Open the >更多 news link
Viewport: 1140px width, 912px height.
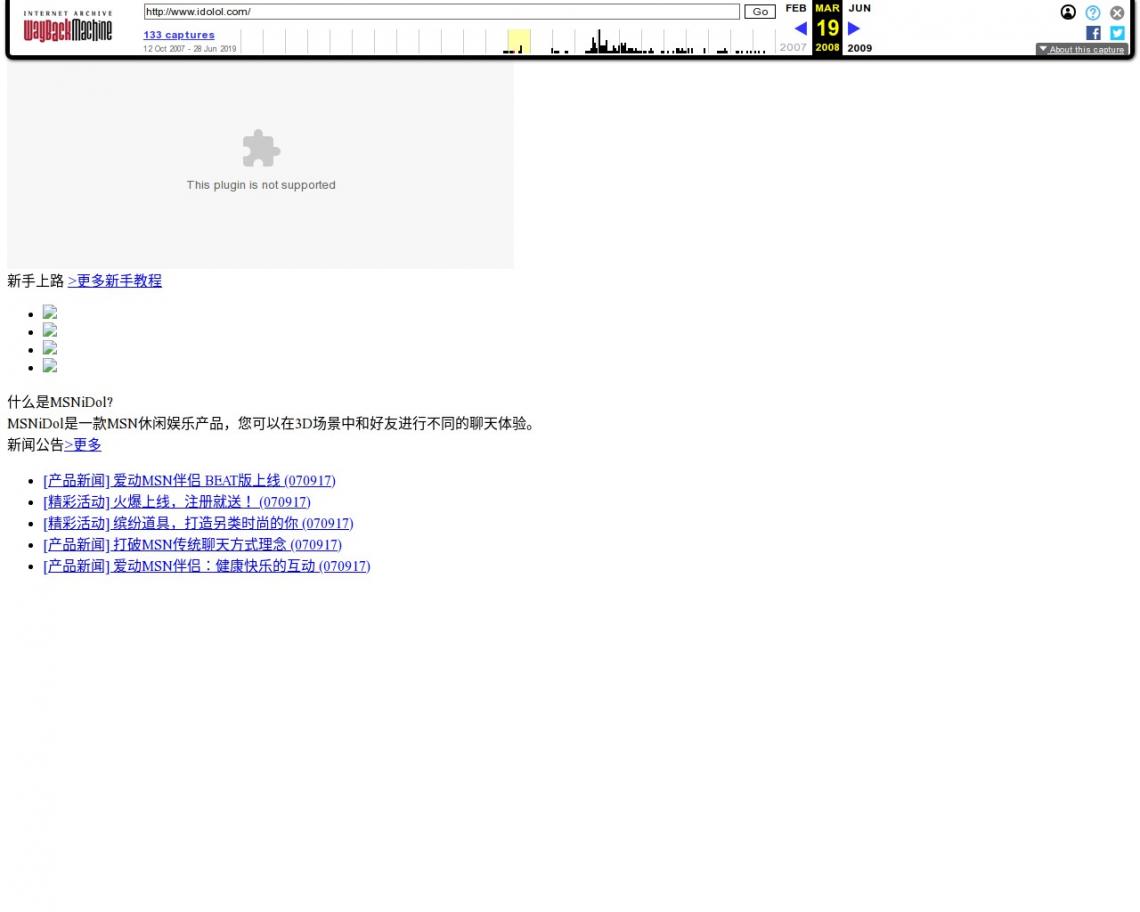pos(83,445)
